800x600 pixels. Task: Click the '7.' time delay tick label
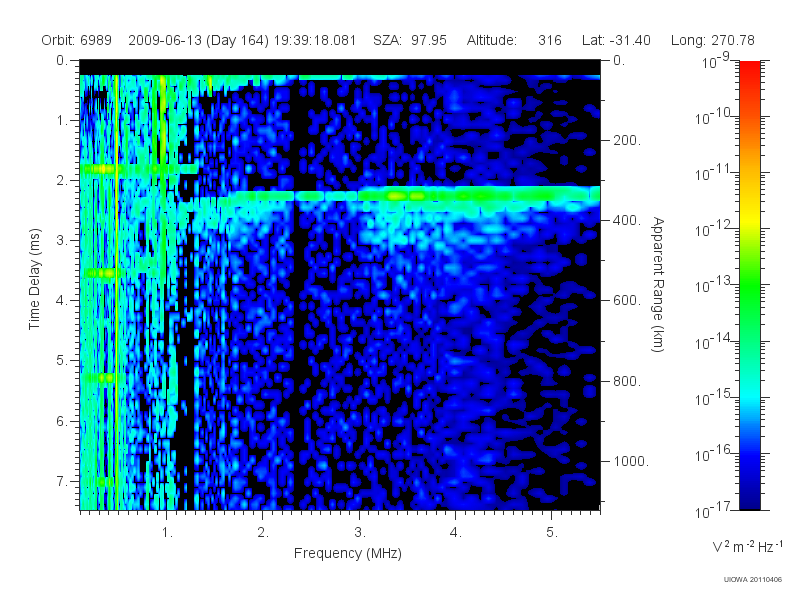62,481
